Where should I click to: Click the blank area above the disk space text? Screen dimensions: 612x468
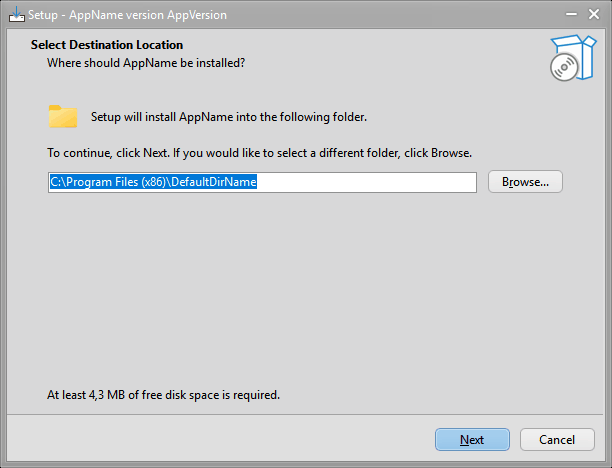tap(300, 300)
